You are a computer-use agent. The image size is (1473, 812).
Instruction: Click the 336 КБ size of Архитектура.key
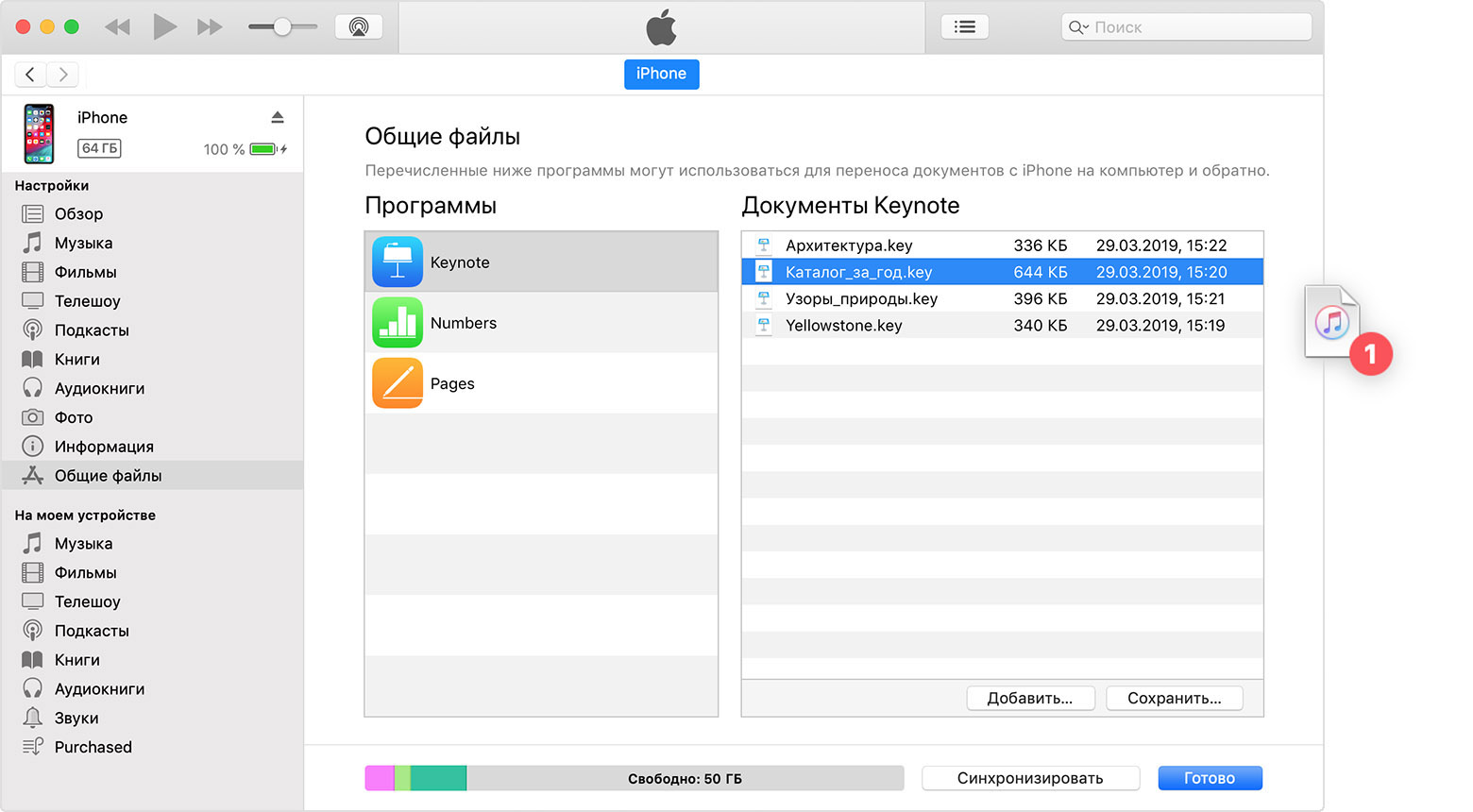(1040, 245)
